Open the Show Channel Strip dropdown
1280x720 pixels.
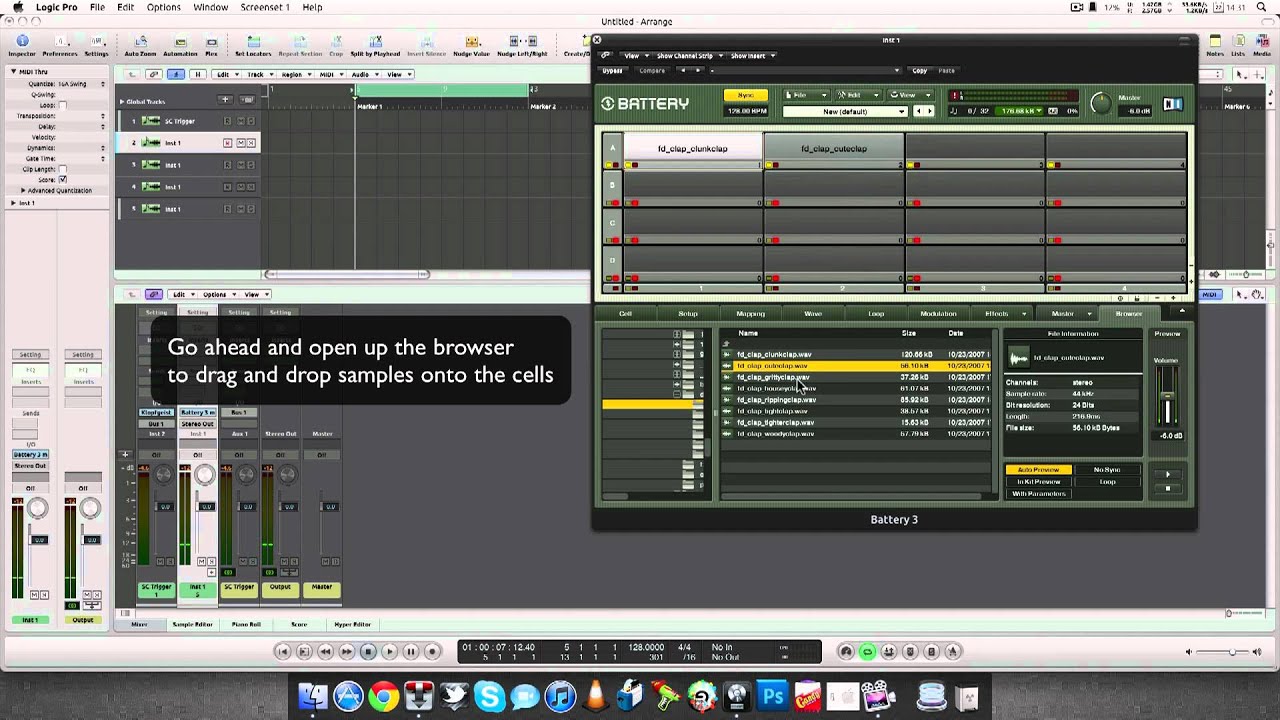click(x=688, y=56)
